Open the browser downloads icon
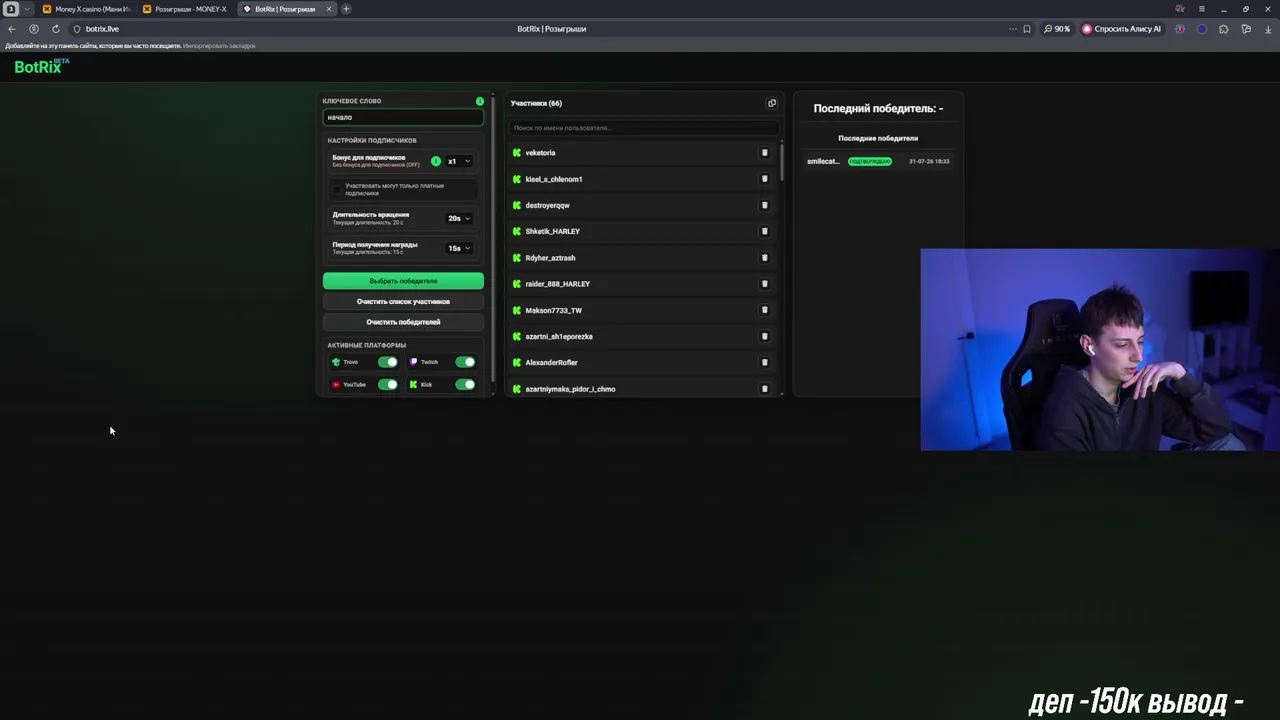This screenshot has height=720, width=1280. pos(1268,29)
